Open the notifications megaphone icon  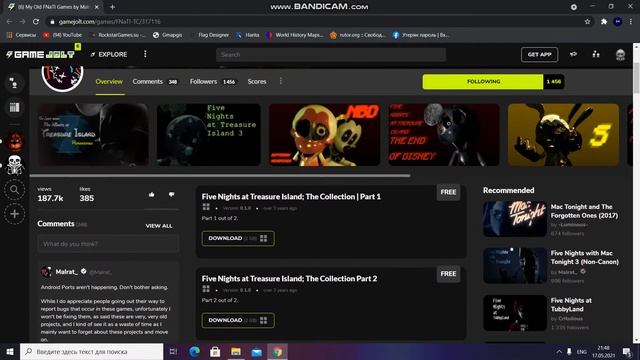[x=573, y=54]
